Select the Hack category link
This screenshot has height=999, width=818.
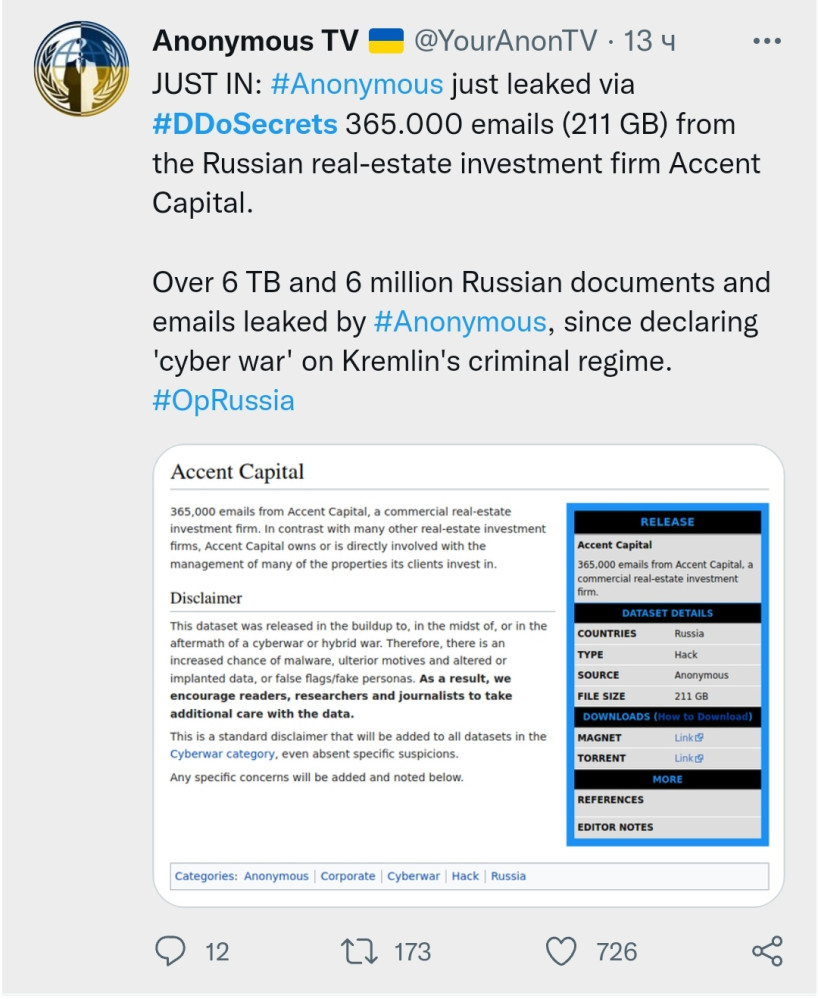tap(465, 876)
